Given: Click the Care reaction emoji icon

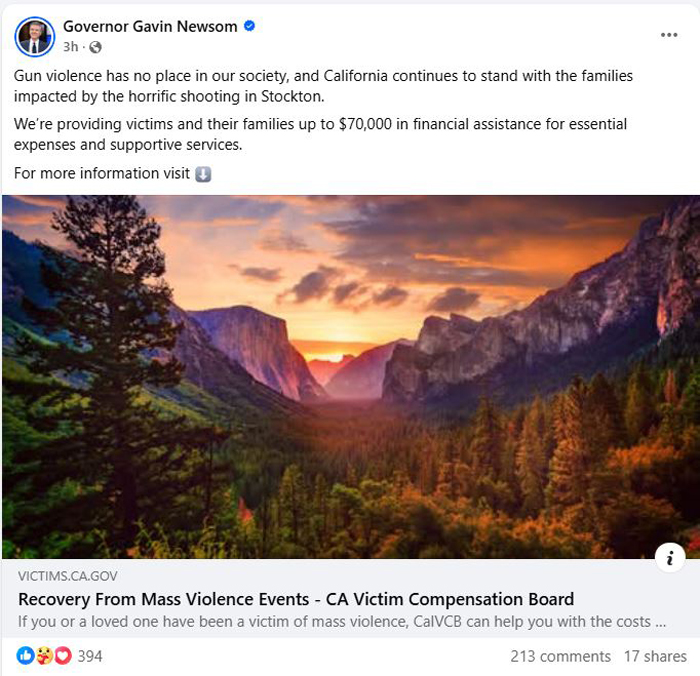Looking at the screenshot, I should (x=44, y=656).
